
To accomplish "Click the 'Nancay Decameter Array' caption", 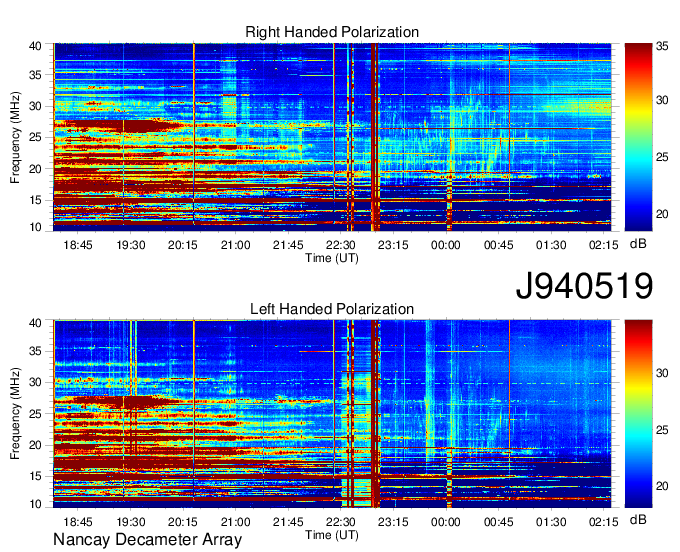I will 147,539.
